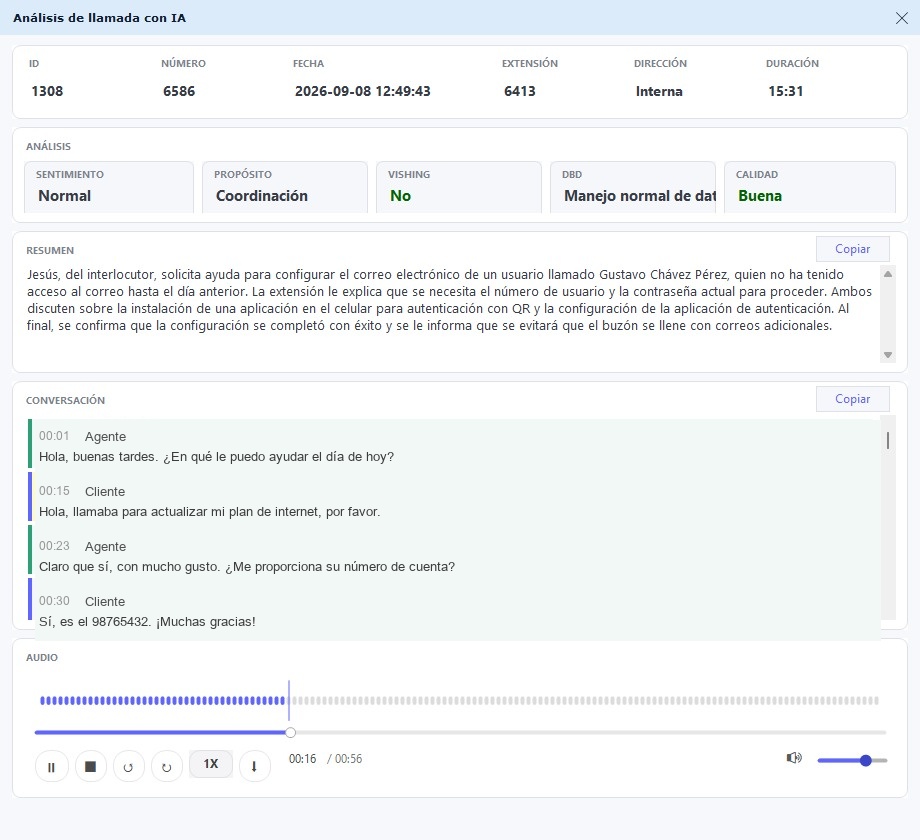
Task: Click the Dirección value Interna
Action: pyautogui.click(x=659, y=91)
